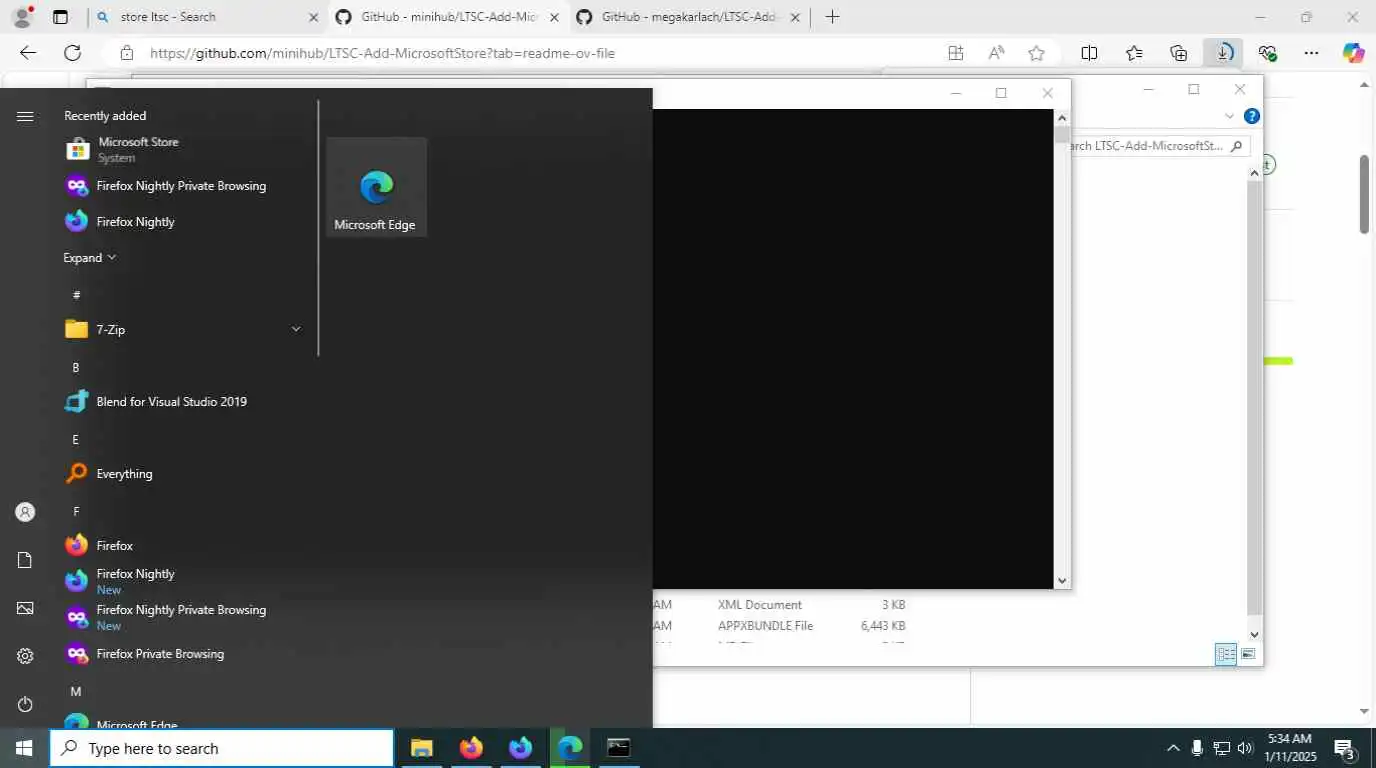Open the taskbar clock and date

click(x=1288, y=748)
